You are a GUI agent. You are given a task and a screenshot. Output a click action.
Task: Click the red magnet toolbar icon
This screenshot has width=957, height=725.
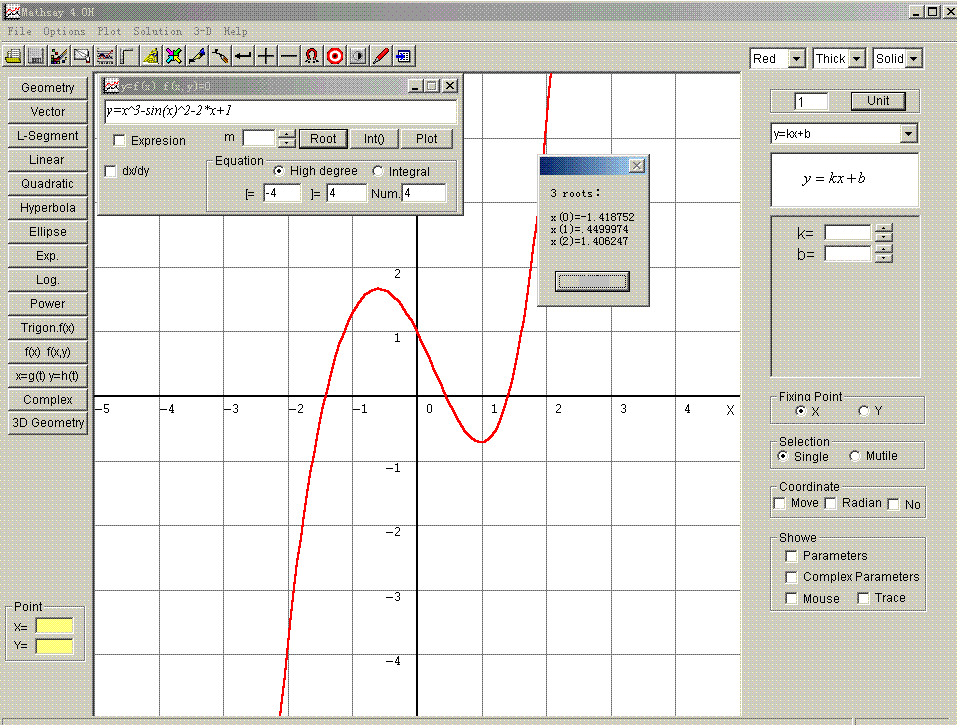[312, 56]
